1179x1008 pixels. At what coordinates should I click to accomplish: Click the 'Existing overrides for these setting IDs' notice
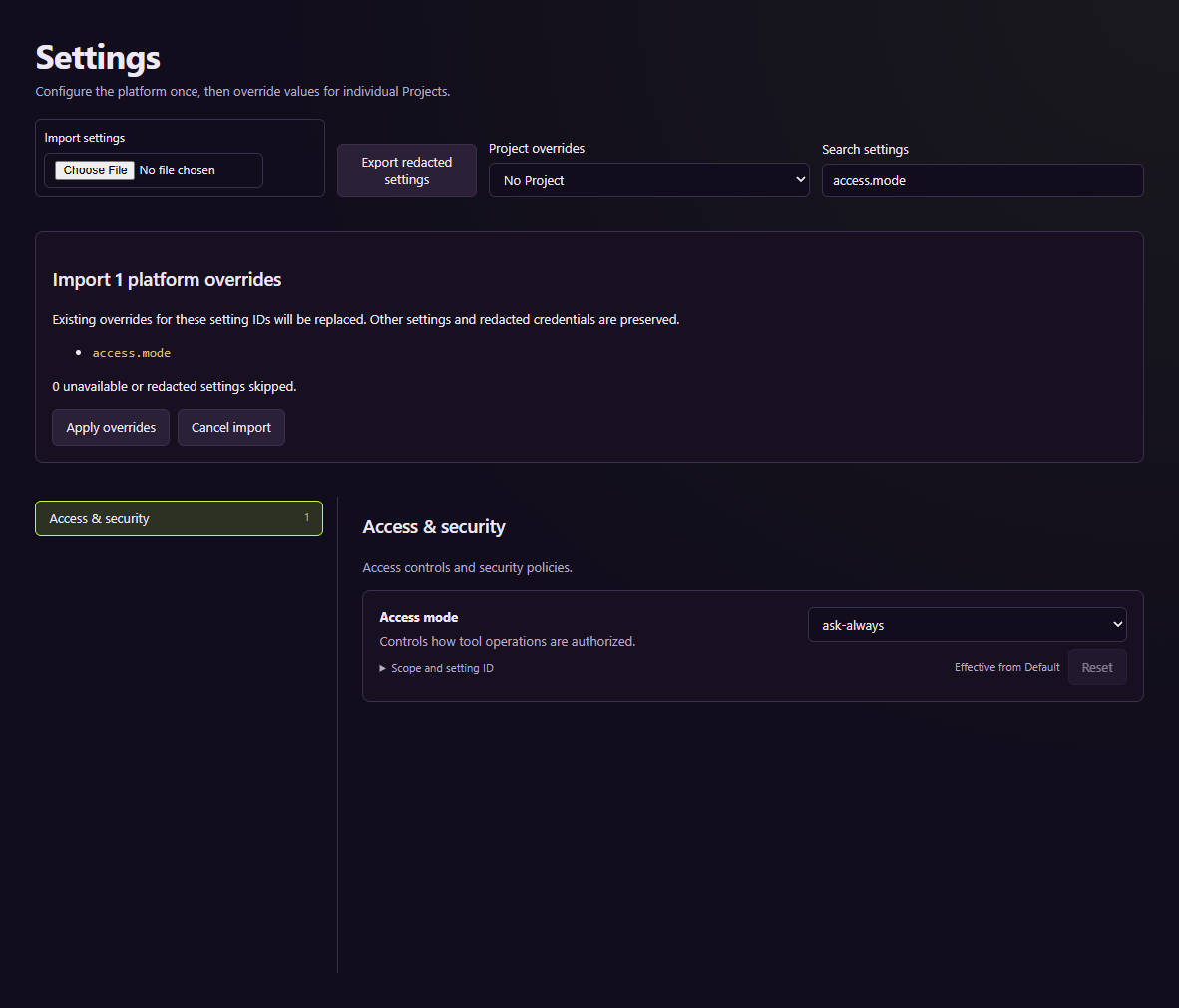pyautogui.click(x=366, y=319)
